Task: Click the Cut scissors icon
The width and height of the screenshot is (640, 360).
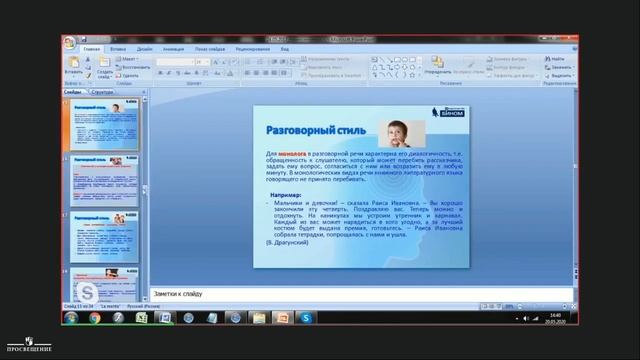Action: pos(88,60)
